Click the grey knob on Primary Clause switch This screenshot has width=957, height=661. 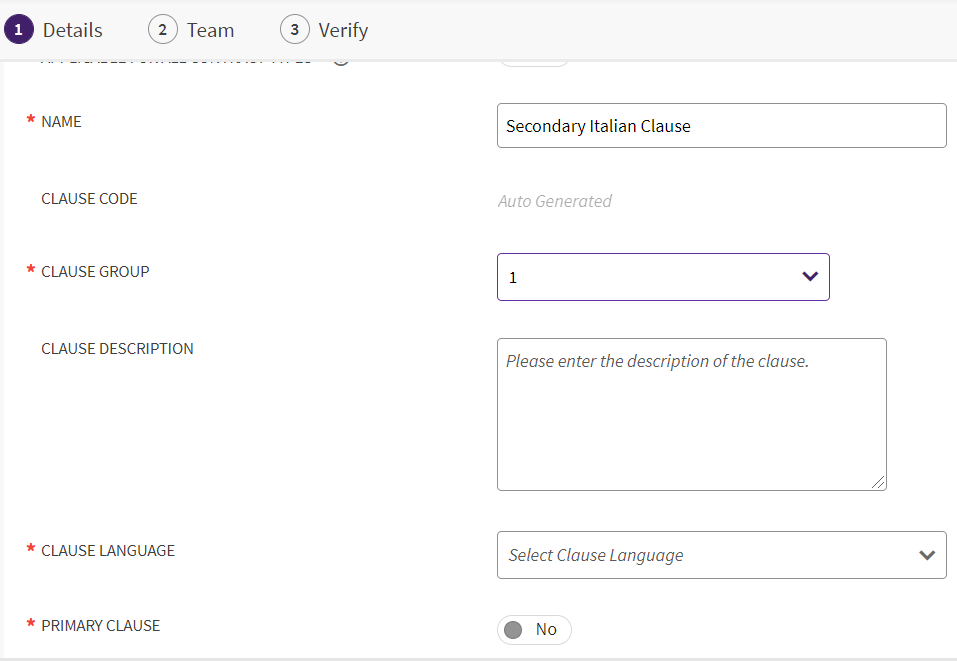[513, 630]
